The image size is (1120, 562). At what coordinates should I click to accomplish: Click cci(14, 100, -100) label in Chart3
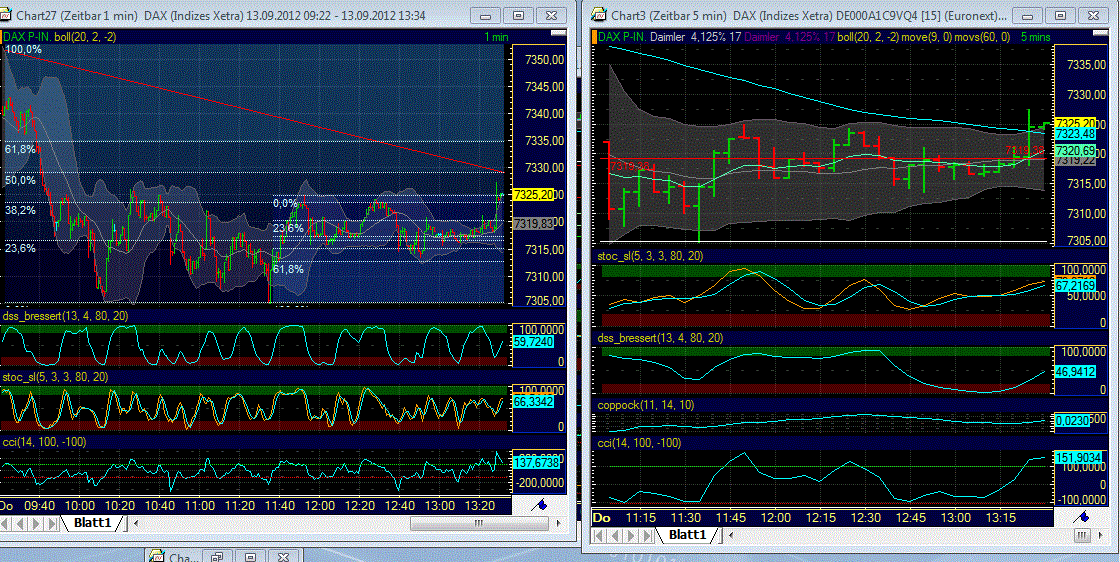point(639,443)
